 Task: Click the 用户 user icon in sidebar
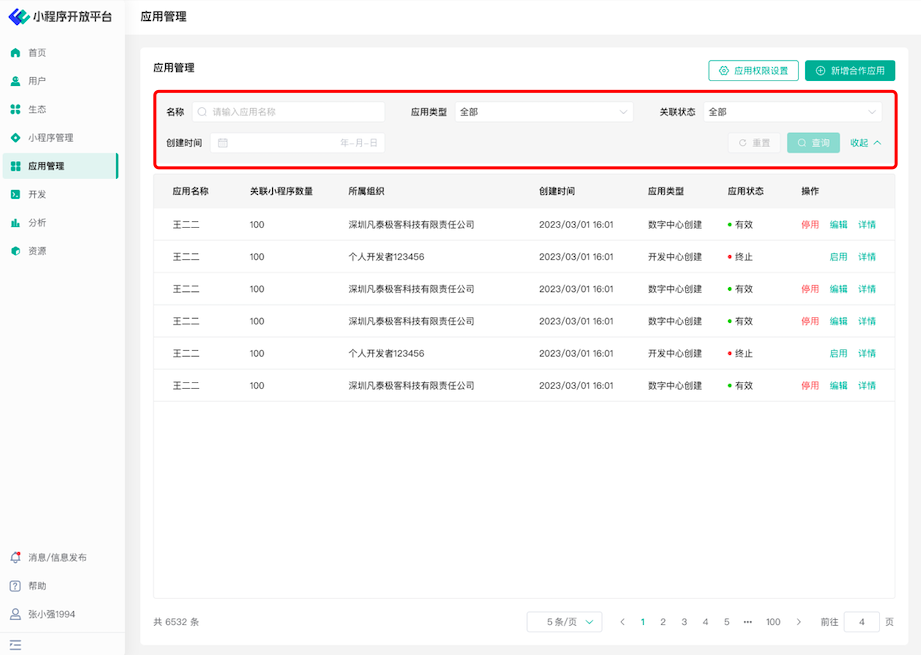coord(15,81)
